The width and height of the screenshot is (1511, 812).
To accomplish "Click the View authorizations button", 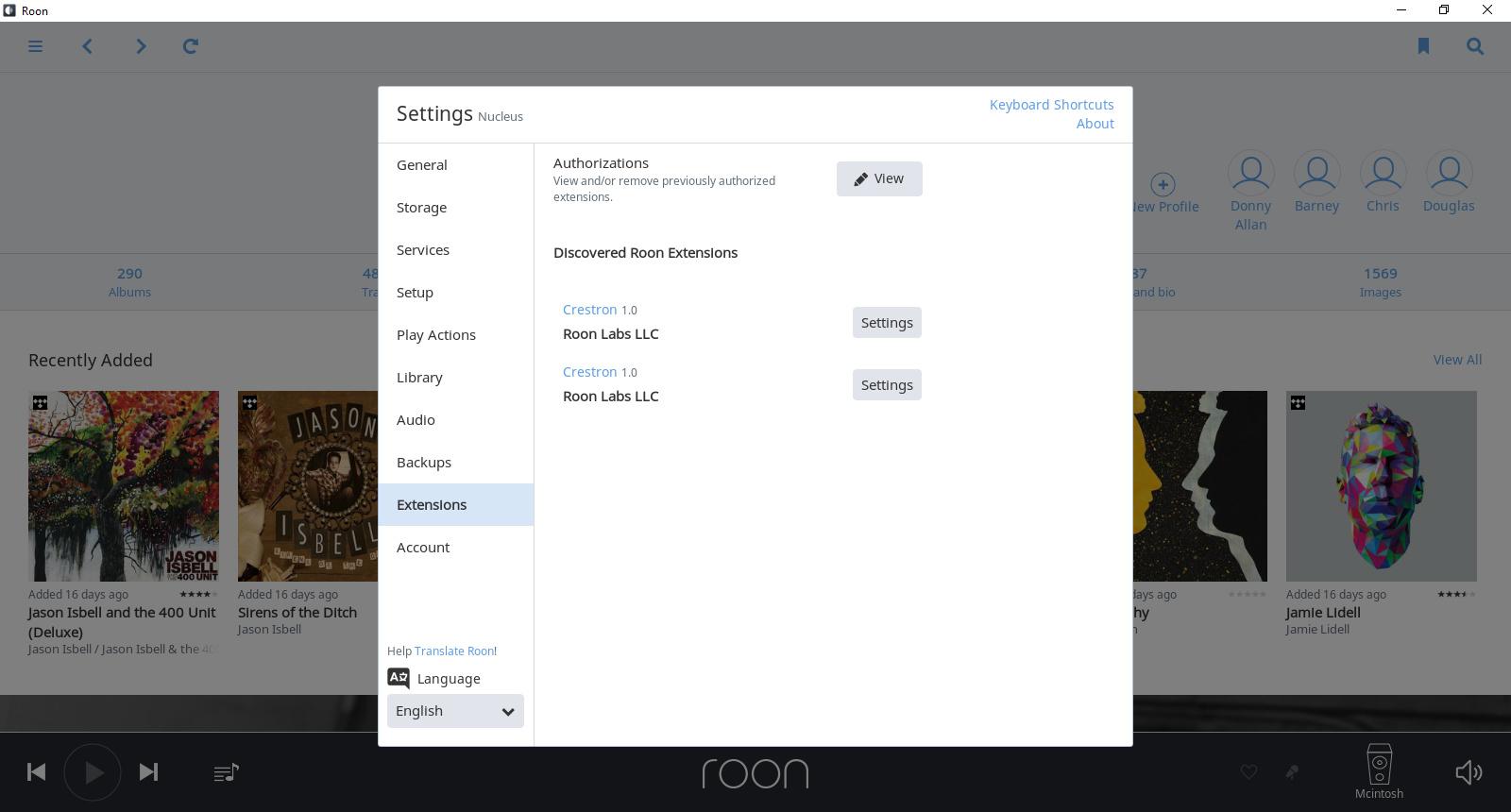I will (879, 178).
